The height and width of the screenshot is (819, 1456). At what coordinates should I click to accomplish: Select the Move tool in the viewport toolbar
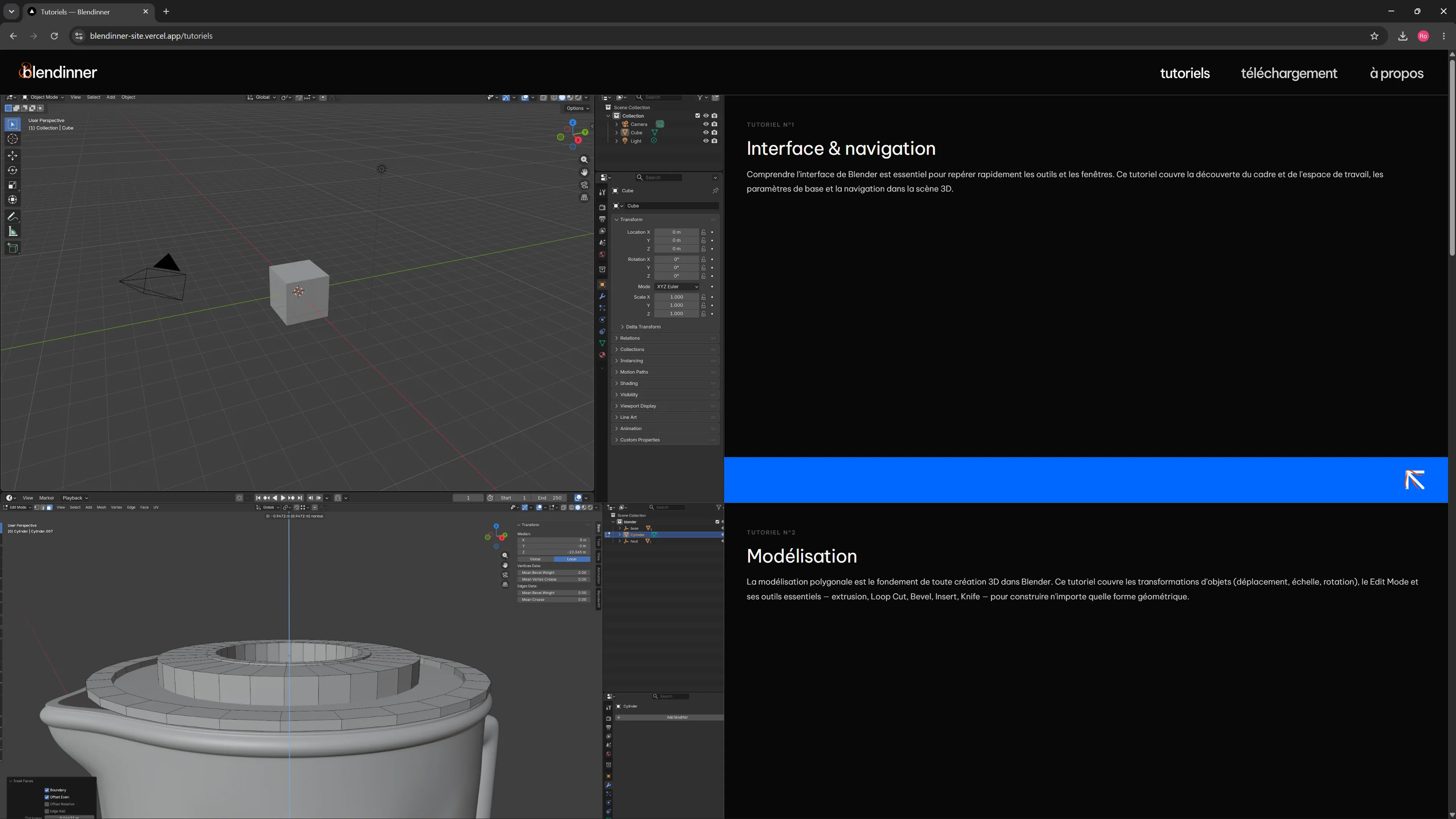(x=13, y=156)
